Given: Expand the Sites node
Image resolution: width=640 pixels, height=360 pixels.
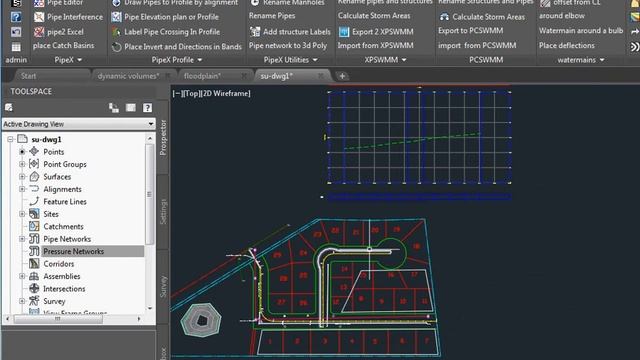Looking at the screenshot, I should point(22,214).
